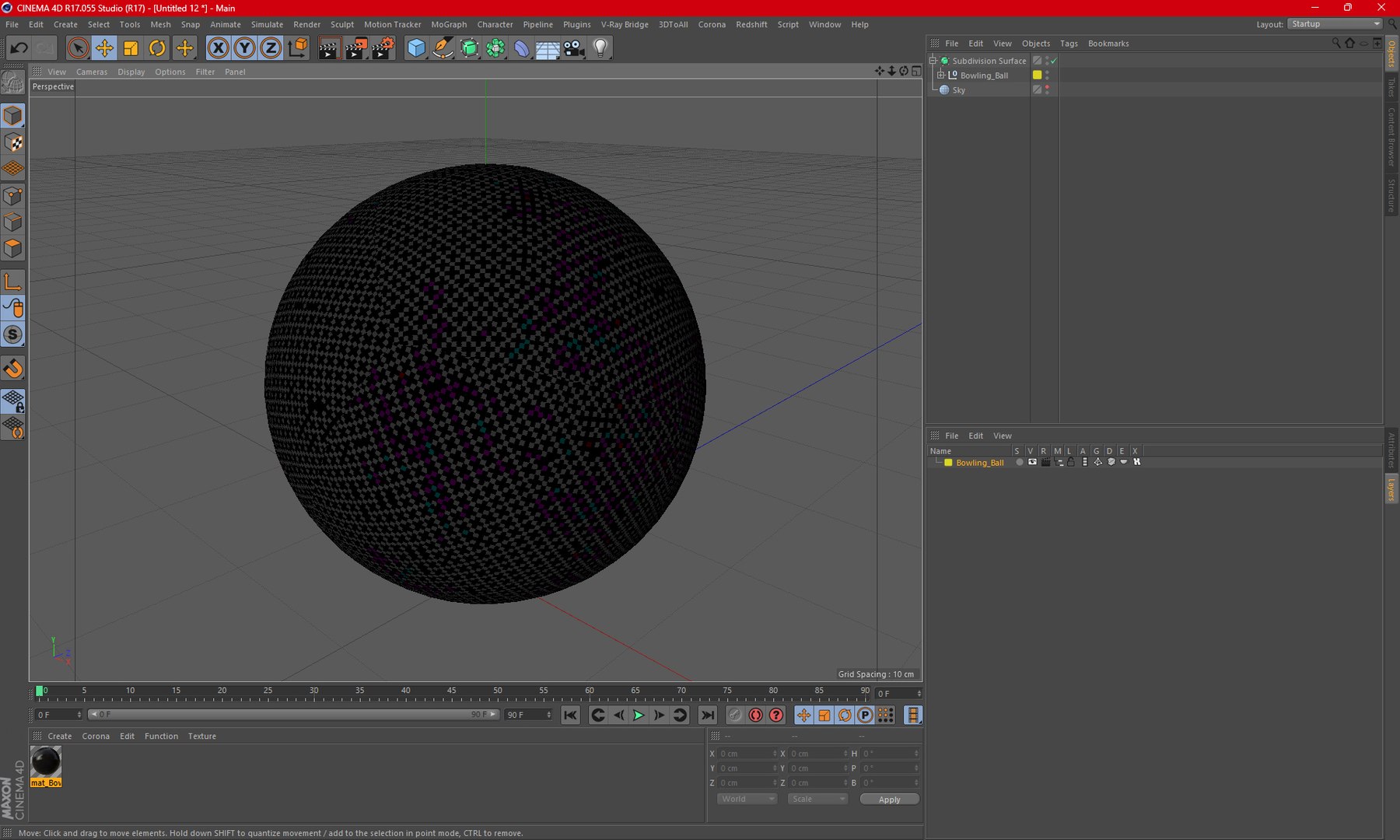Click the timeline range slider bar

pos(292,715)
